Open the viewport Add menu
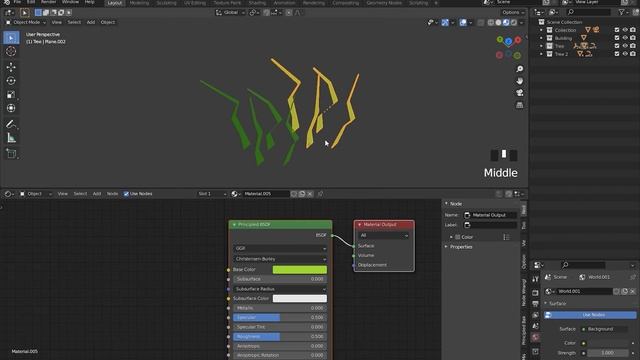This screenshot has height=360, width=640. 91,22
